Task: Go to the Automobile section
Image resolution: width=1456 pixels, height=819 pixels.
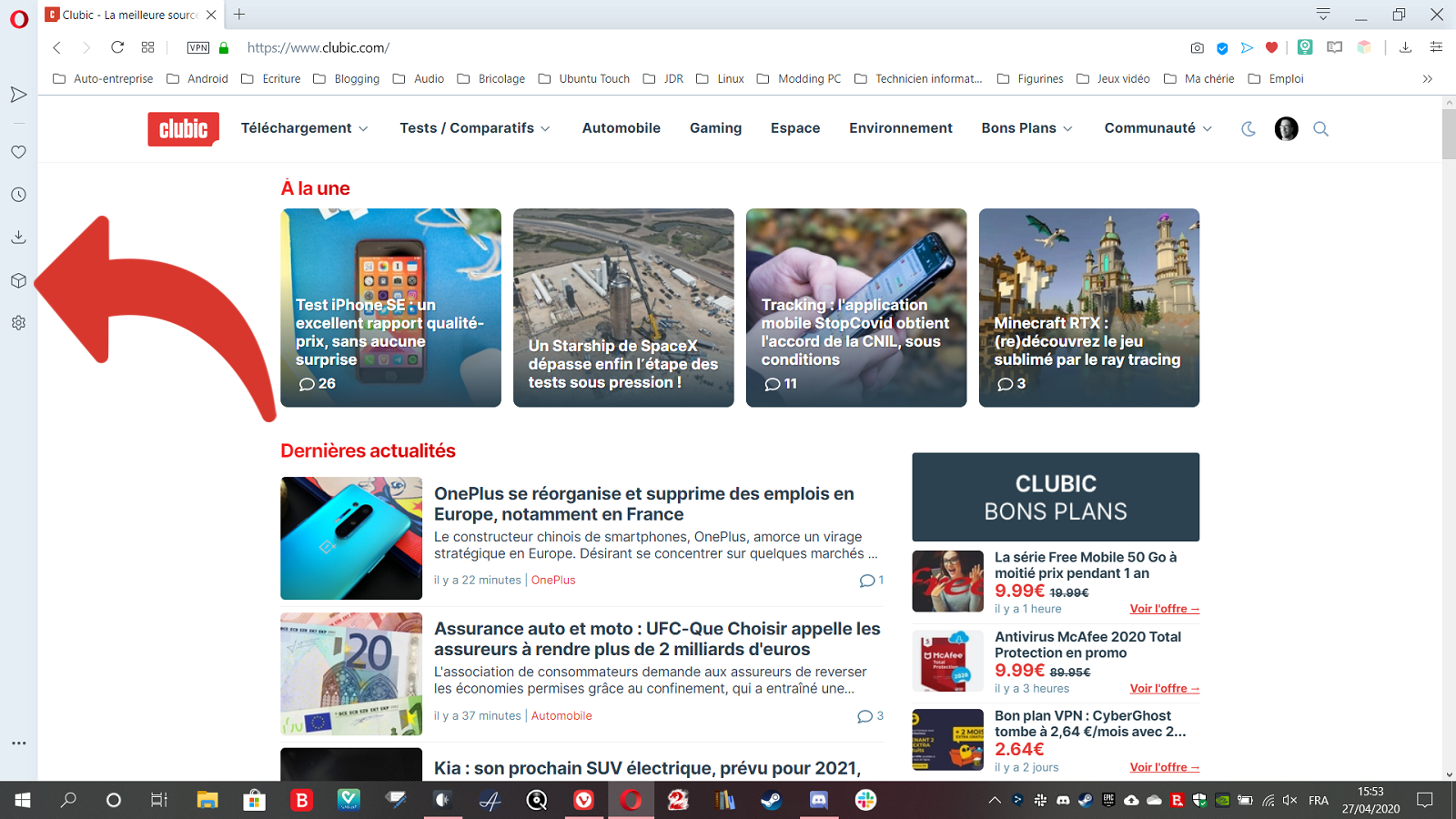Action: pyautogui.click(x=622, y=128)
